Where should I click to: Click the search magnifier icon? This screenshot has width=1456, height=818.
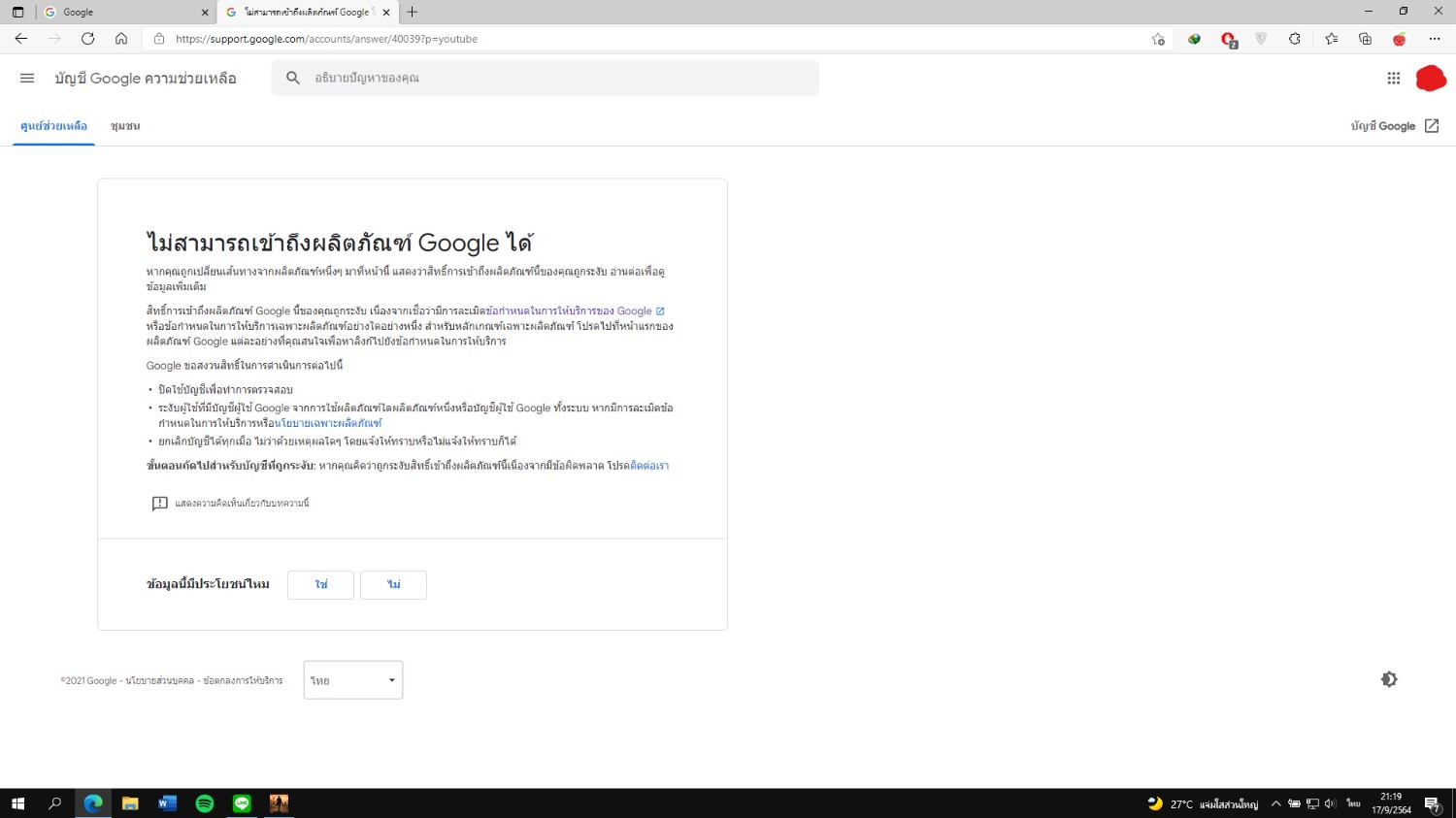coord(293,78)
